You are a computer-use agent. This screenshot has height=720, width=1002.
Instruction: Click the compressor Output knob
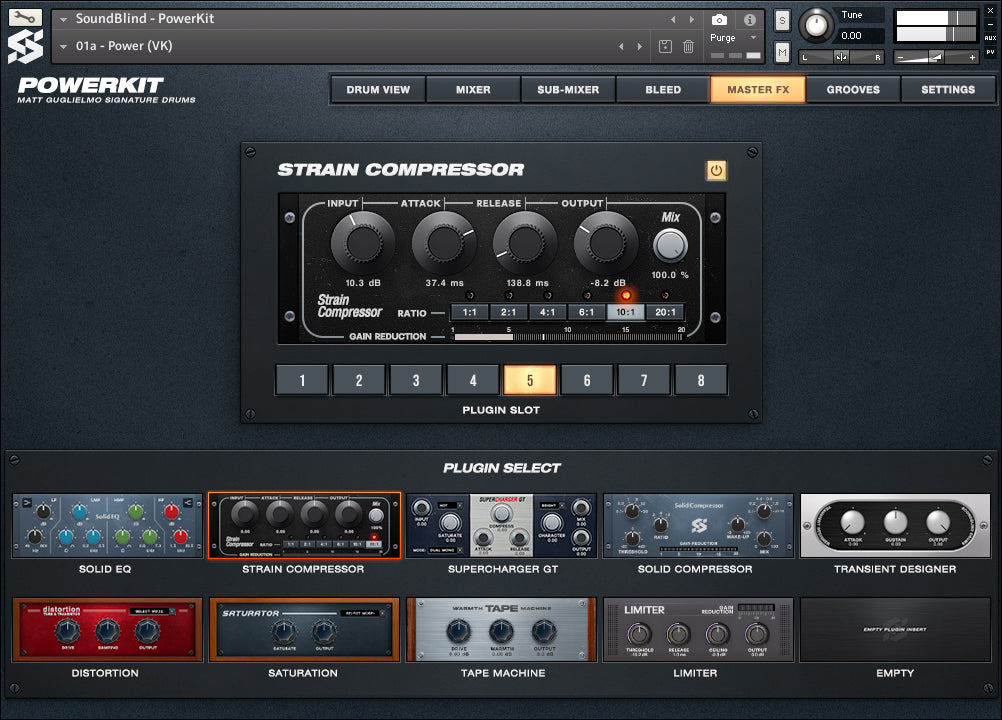(x=606, y=243)
